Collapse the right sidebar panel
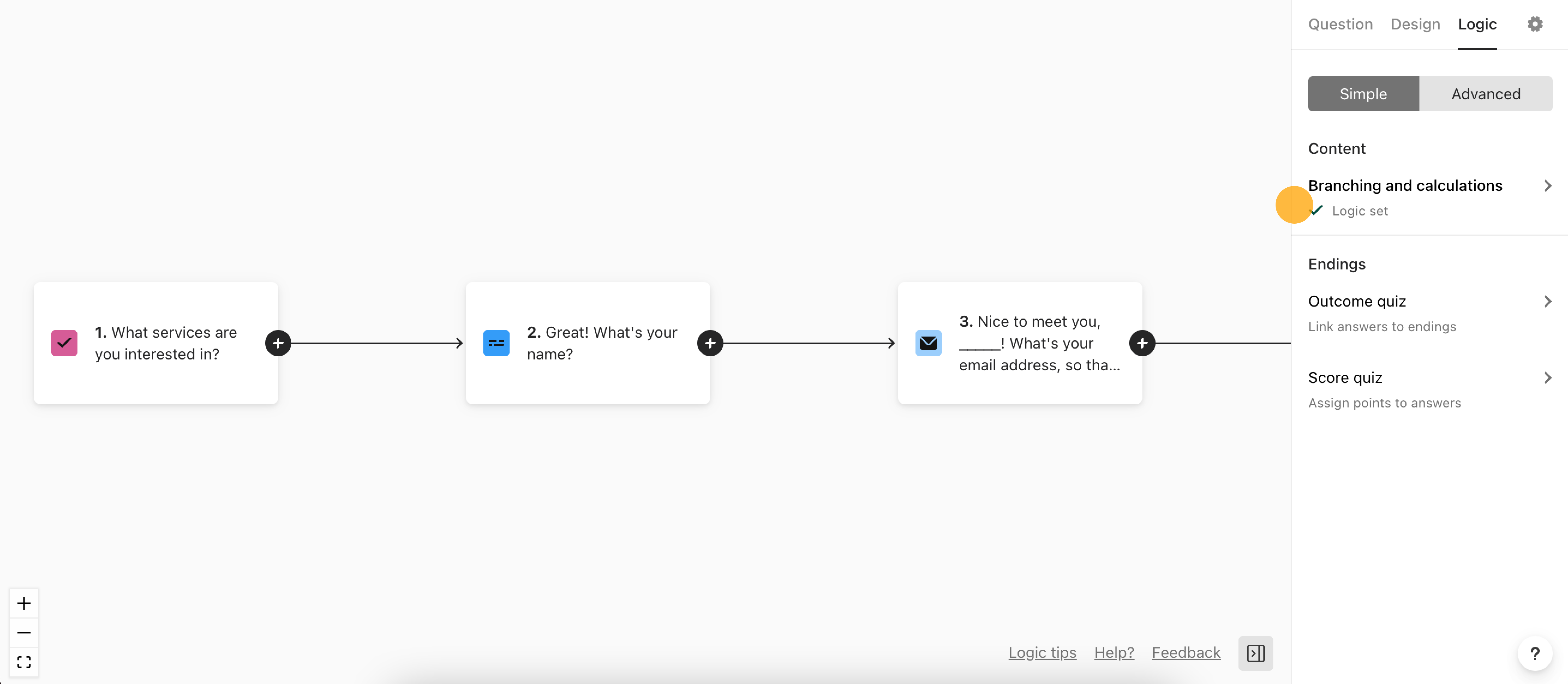This screenshot has width=1568, height=684. click(1255, 653)
